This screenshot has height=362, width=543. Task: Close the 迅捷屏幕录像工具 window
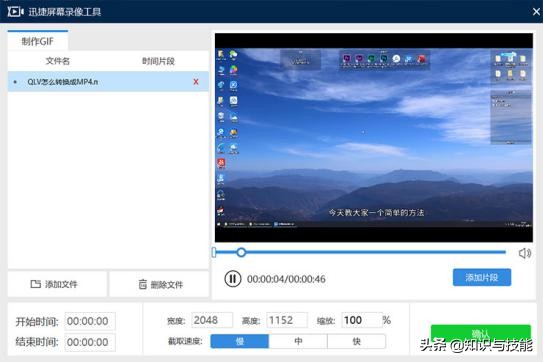(536, 12)
